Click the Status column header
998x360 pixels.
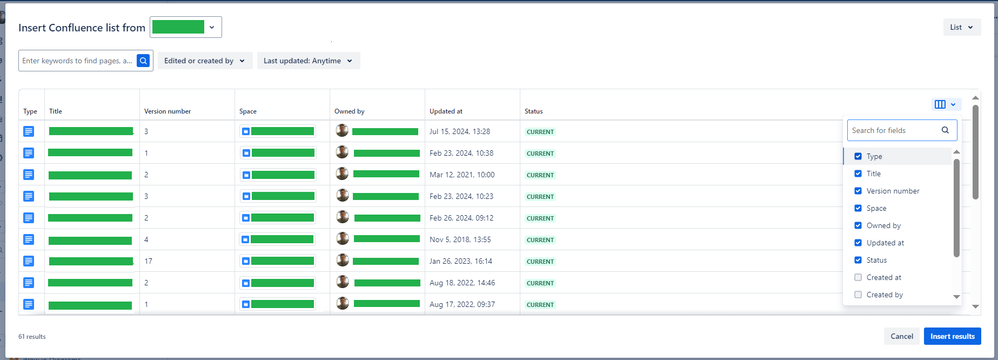click(x=533, y=111)
